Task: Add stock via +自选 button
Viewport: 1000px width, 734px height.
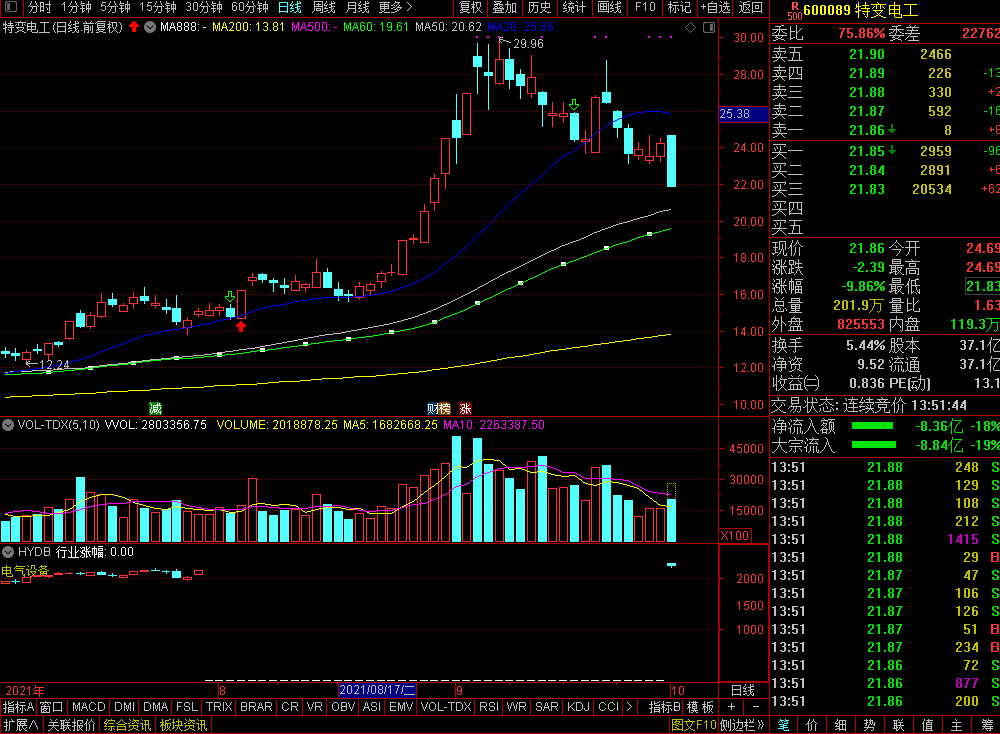Action: coord(714,7)
